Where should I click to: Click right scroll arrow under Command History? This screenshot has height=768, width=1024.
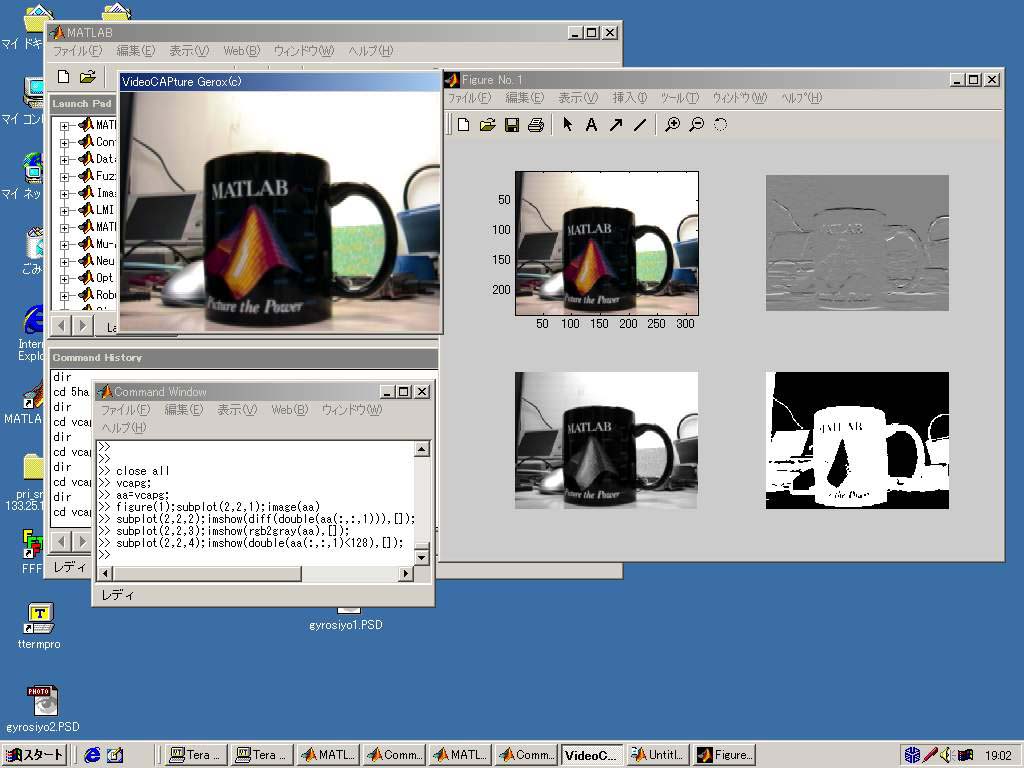tap(82, 541)
